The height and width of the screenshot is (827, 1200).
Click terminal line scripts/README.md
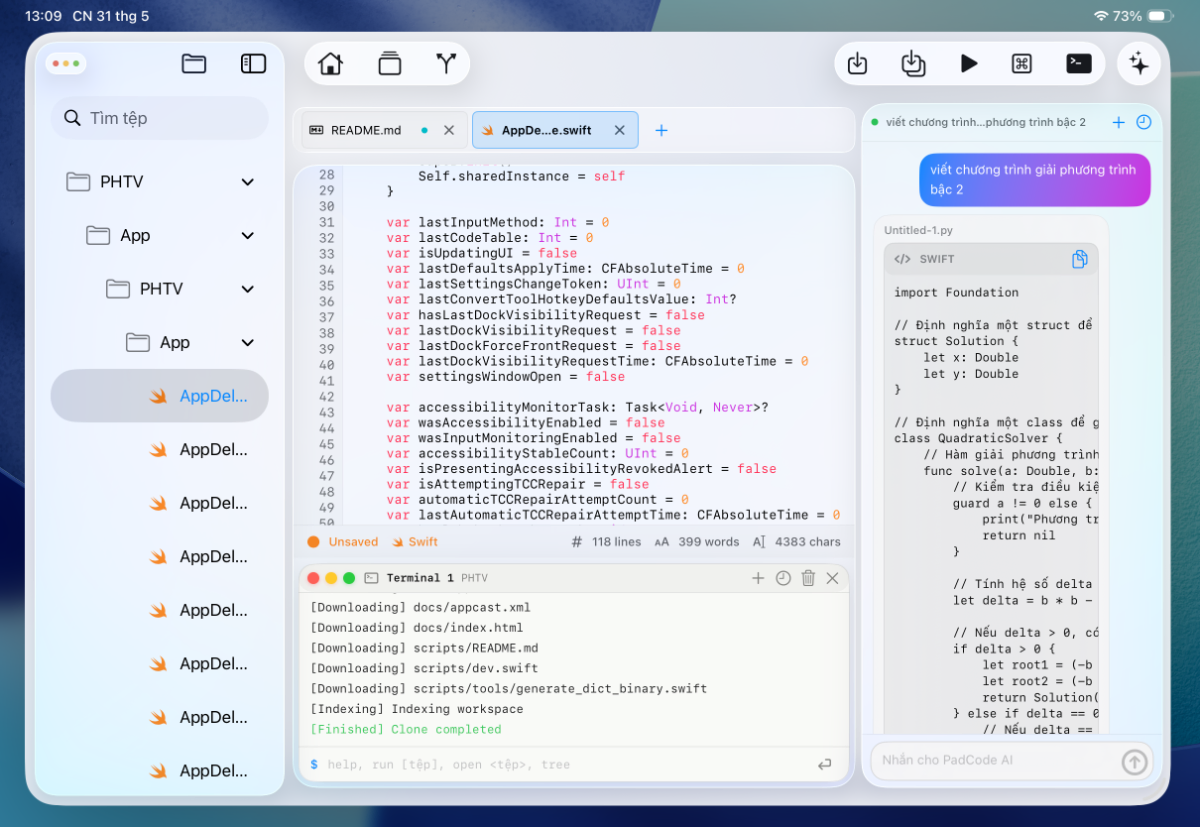424,648
